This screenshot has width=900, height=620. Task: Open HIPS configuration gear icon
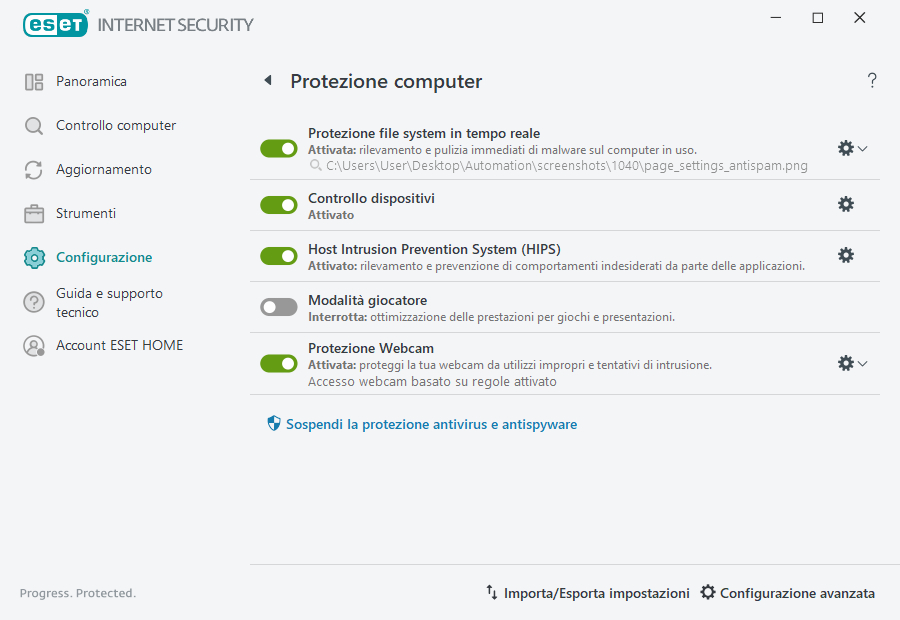click(846, 255)
